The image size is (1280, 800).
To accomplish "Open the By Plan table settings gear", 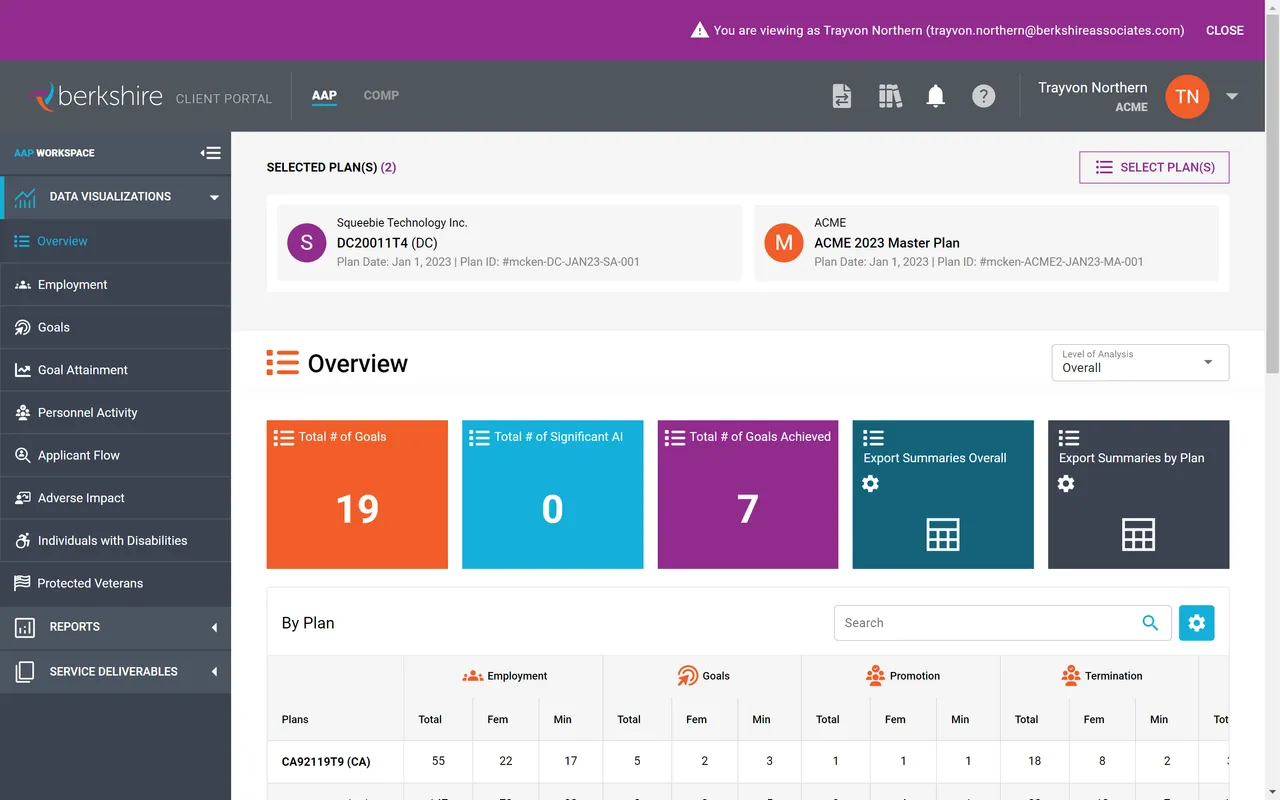I will (1196, 622).
